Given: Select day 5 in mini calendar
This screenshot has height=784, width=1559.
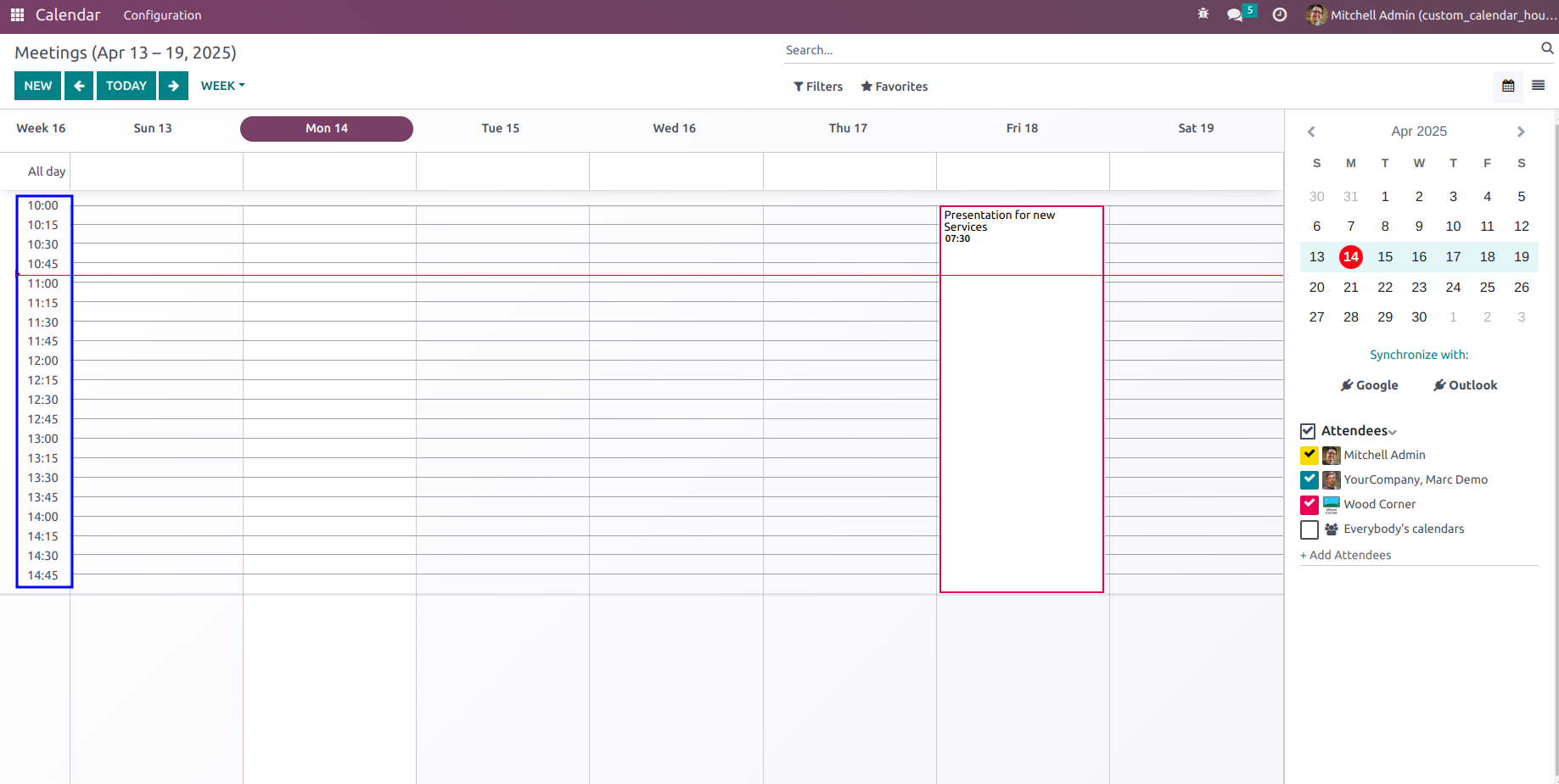Looking at the screenshot, I should [x=1522, y=197].
